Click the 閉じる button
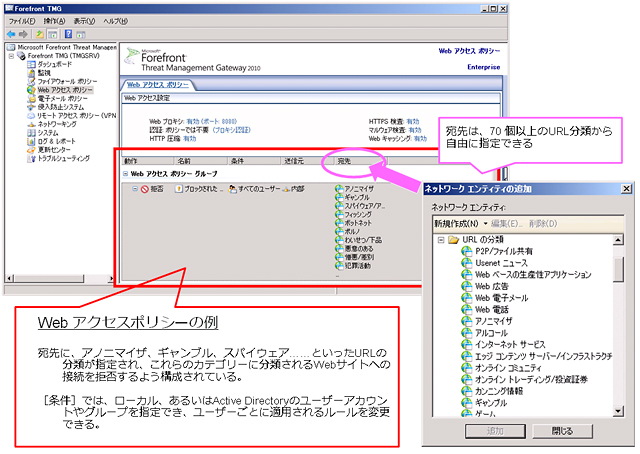The height and width of the screenshot is (454, 640). pyautogui.click(x=562, y=431)
